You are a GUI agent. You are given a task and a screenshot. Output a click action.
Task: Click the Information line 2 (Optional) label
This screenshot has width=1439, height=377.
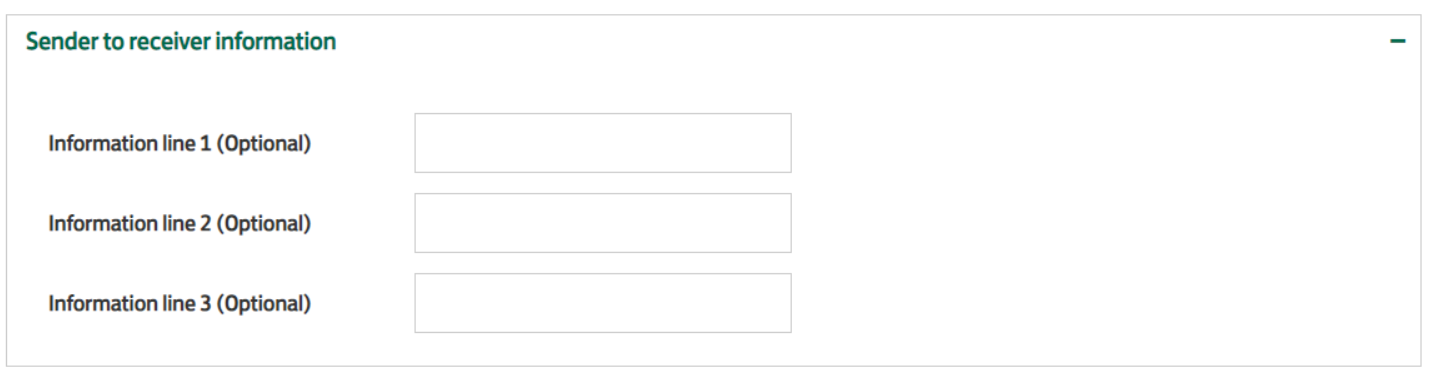tap(180, 224)
